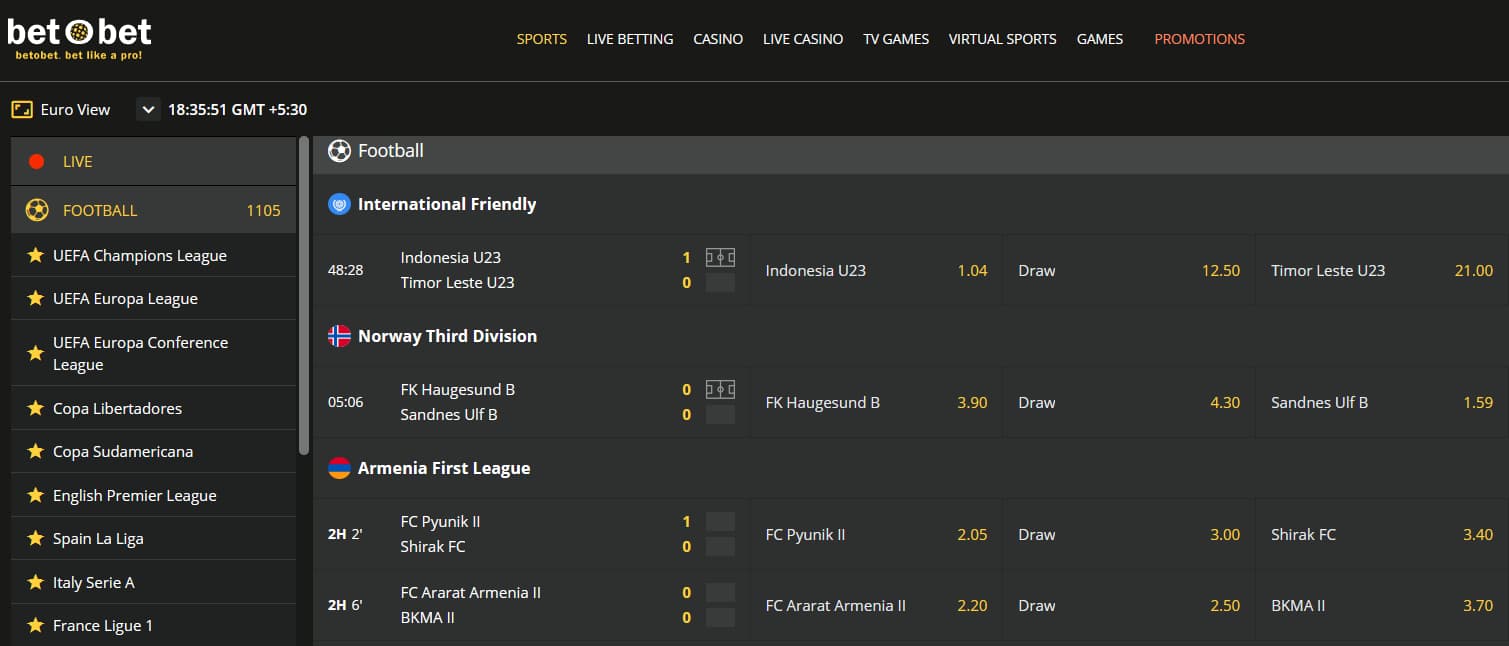Image resolution: width=1509 pixels, height=646 pixels.
Task: Click the star beside UEFA Europa League
Action: click(x=35, y=298)
